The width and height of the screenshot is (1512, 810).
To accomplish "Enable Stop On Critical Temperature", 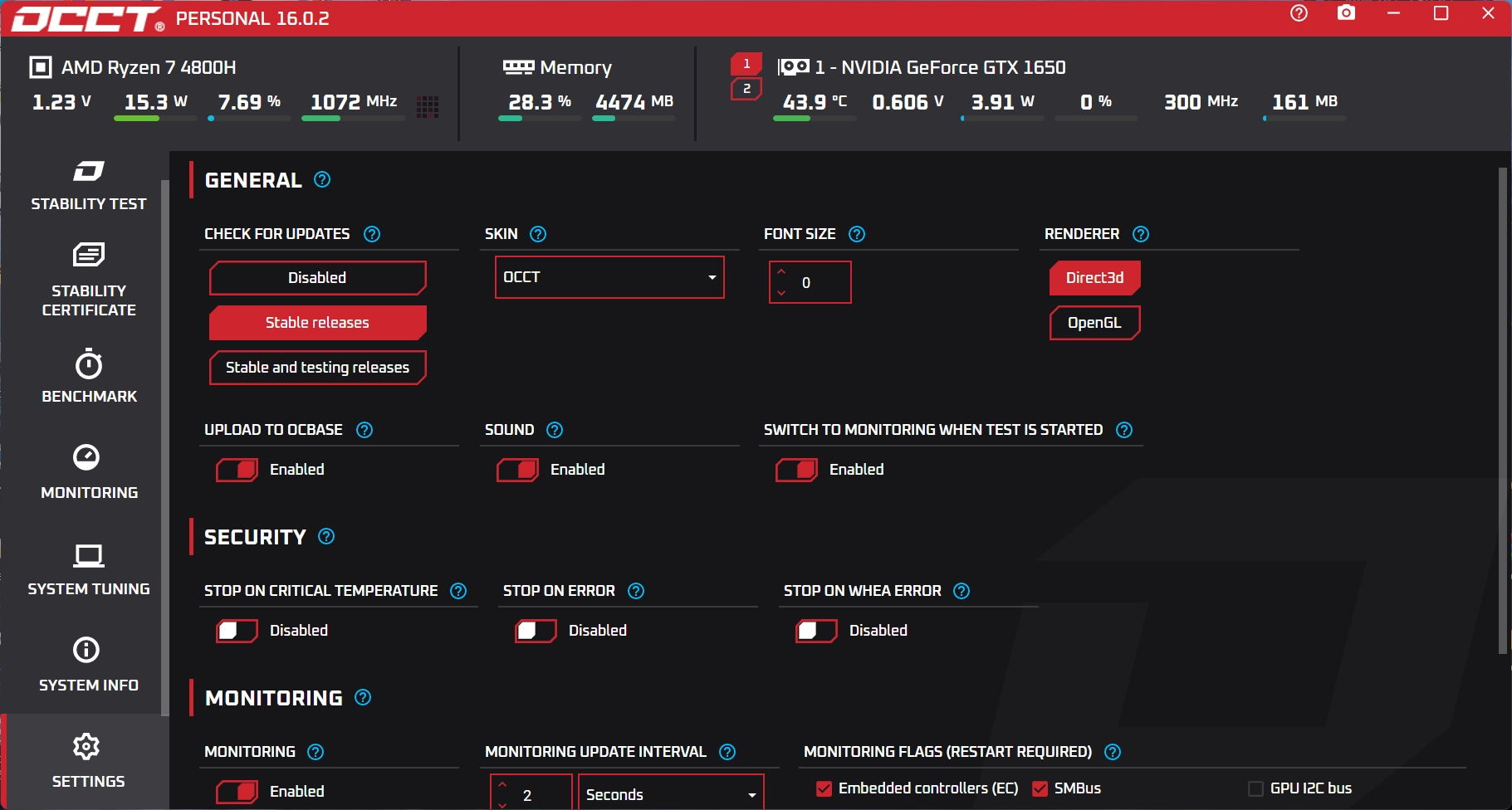I will click(x=237, y=631).
